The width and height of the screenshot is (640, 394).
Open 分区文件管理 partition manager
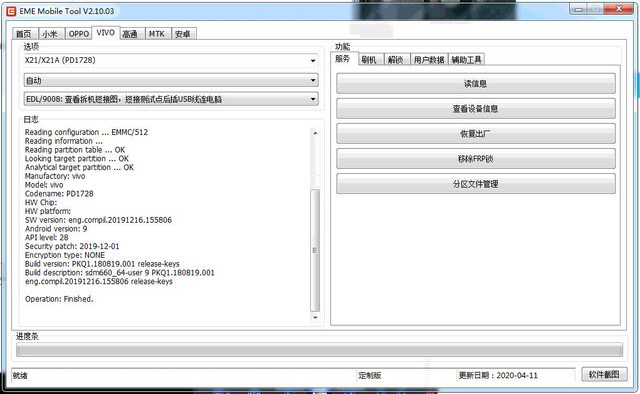(476, 184)
